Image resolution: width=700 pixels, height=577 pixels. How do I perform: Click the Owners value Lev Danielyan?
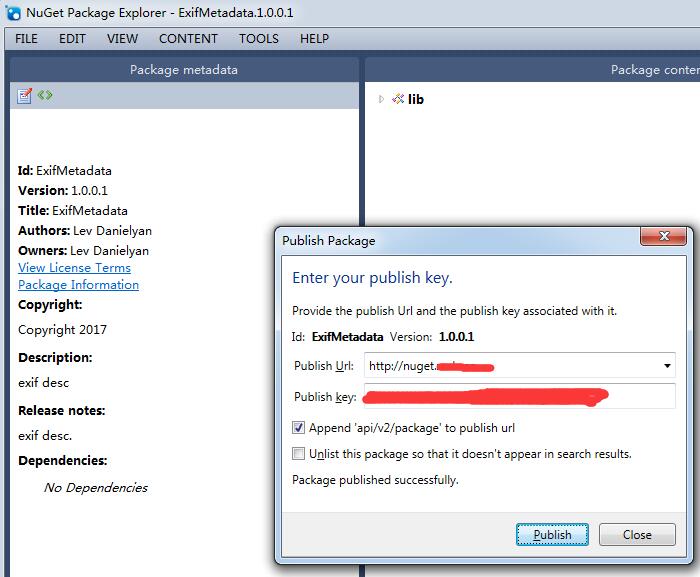[x=109, y=251]
